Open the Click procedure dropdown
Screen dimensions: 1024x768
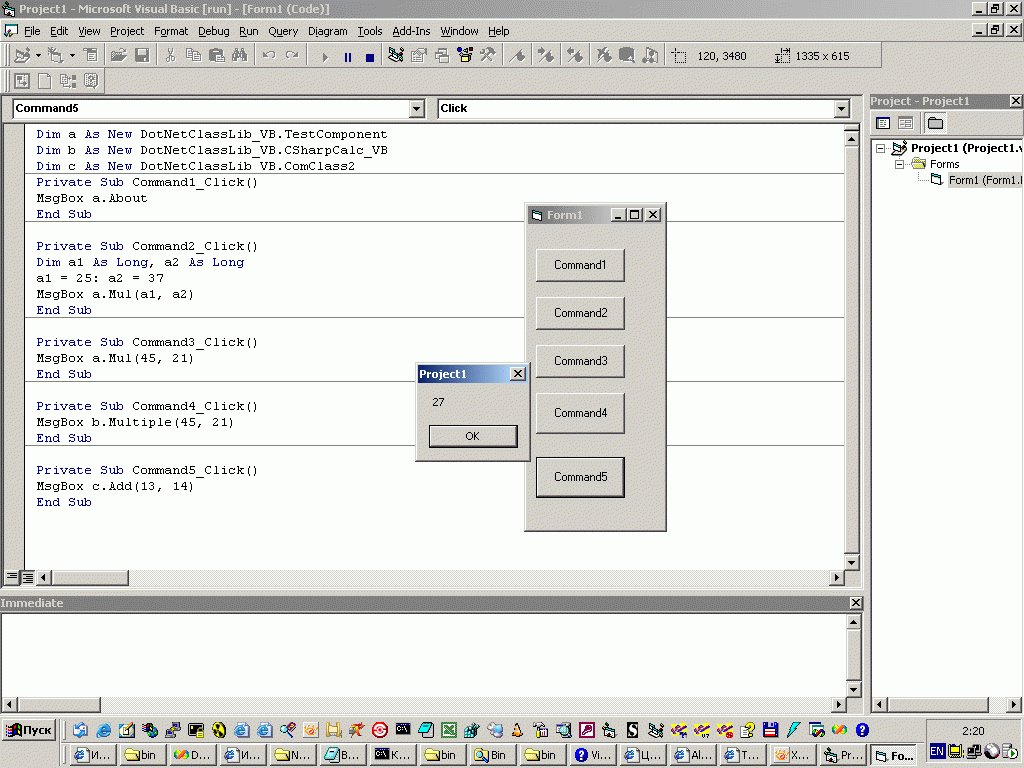click(x=841, y=108)
